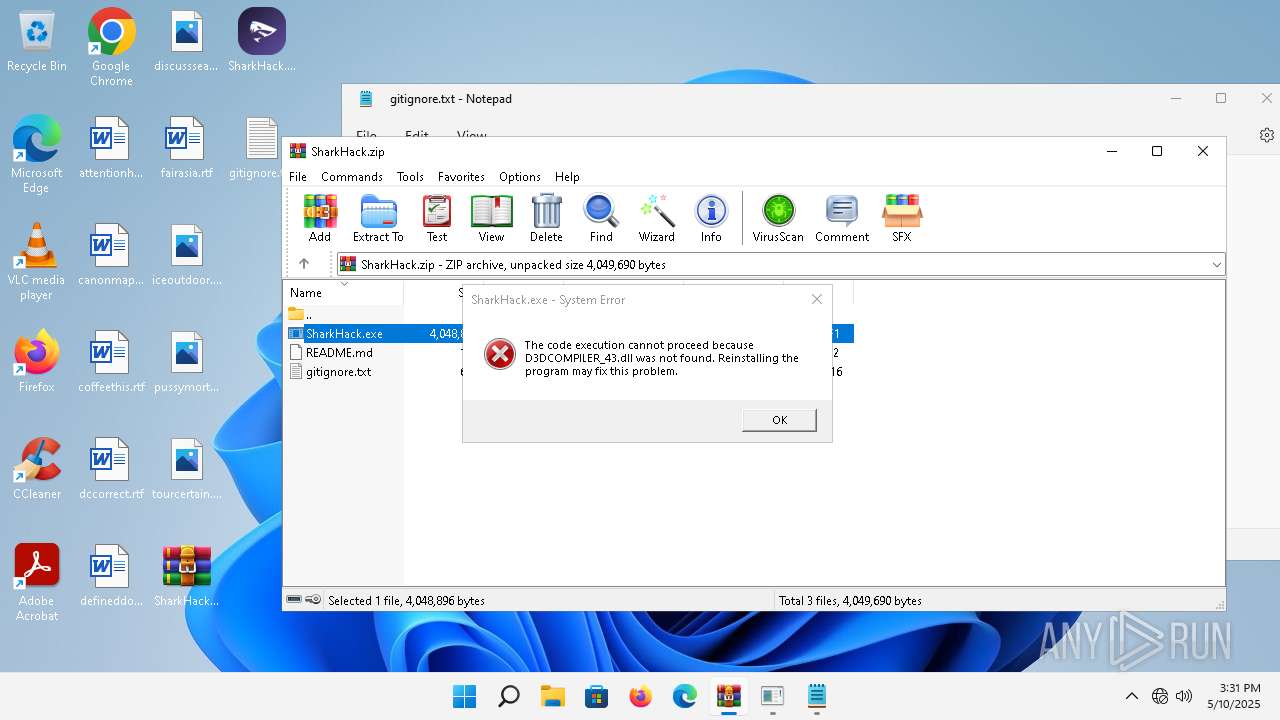The image size is (1280, 720).
Task: Maximize the WinRAR window
Action: 1157,151
